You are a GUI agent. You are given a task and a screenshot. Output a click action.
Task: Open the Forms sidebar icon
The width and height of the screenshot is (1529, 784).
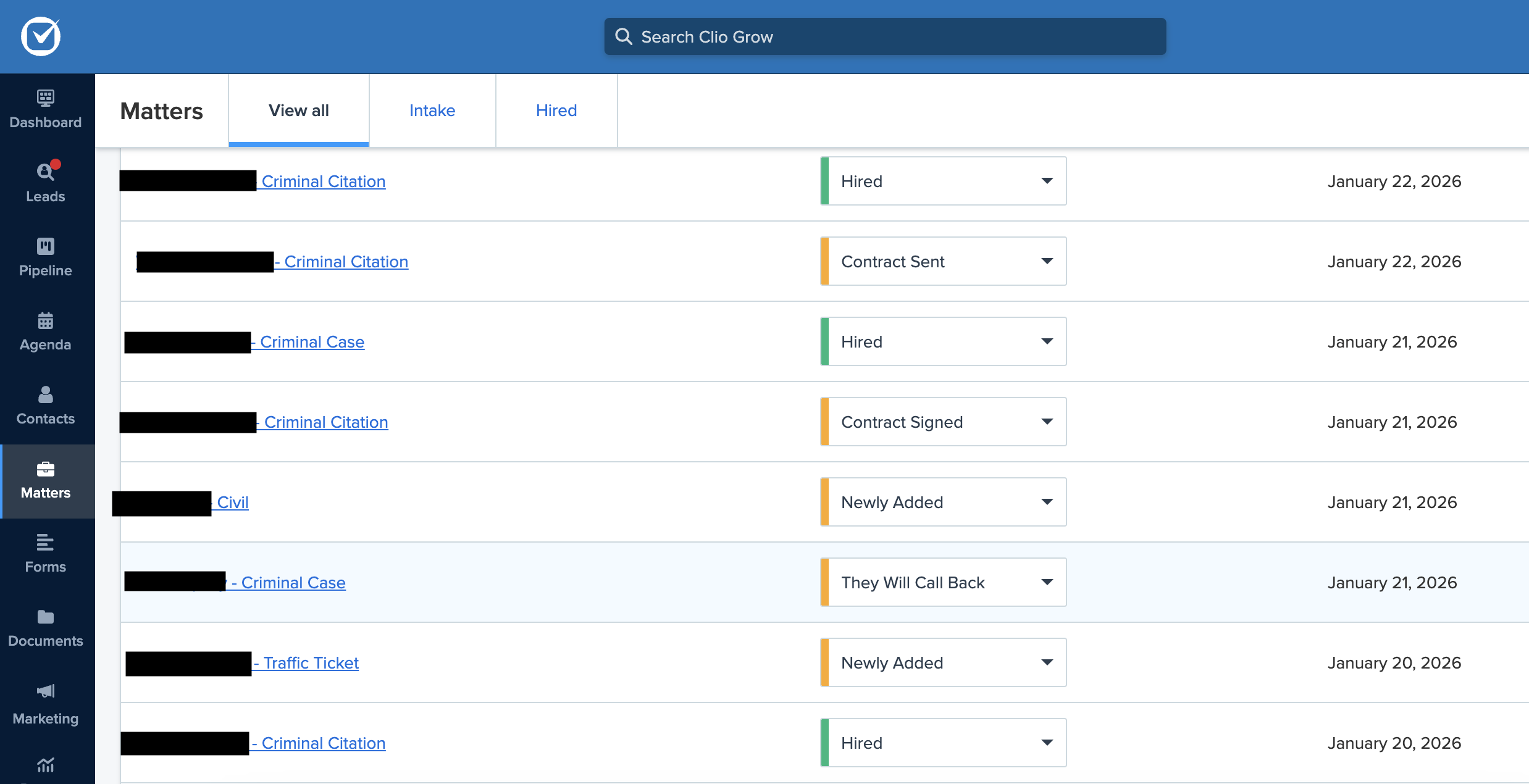[x=46, y=543]
